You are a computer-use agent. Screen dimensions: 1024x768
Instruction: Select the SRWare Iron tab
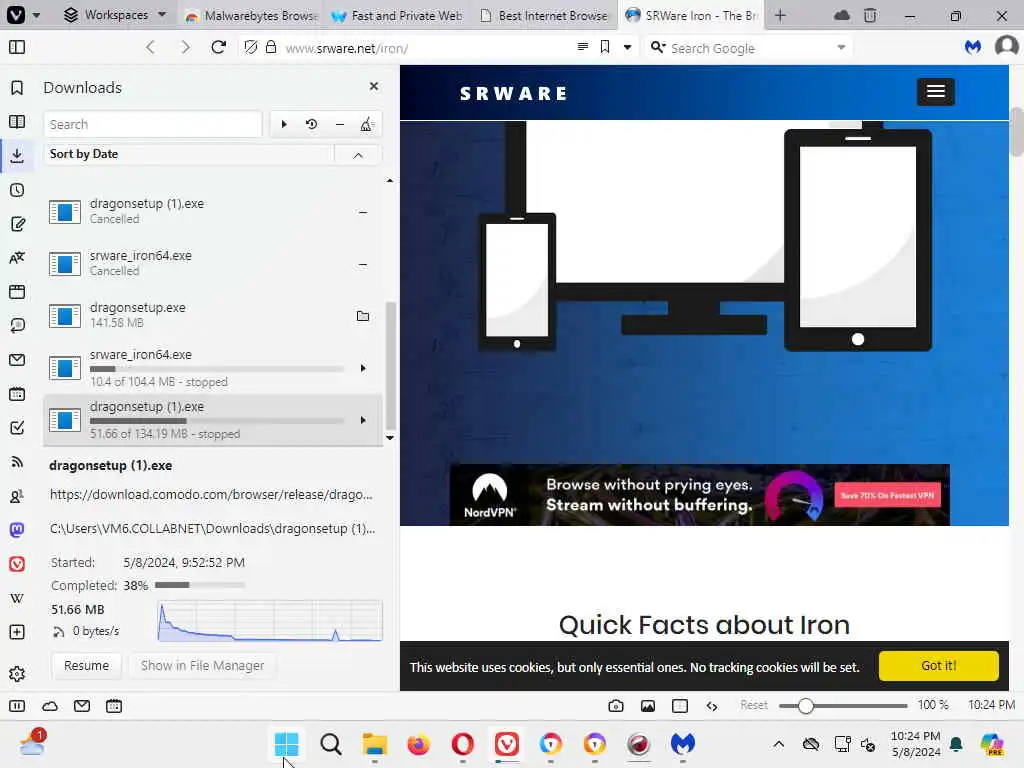point(691,16)
